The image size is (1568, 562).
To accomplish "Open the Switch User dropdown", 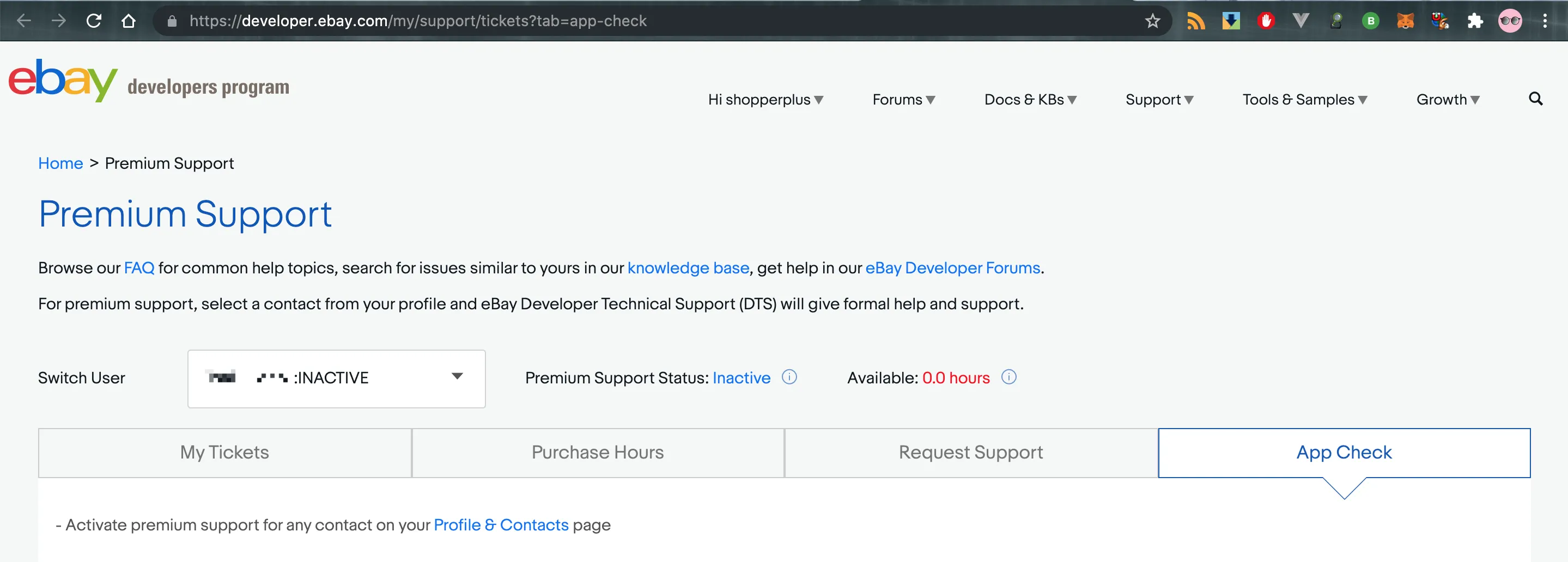I will pos(336,378).
